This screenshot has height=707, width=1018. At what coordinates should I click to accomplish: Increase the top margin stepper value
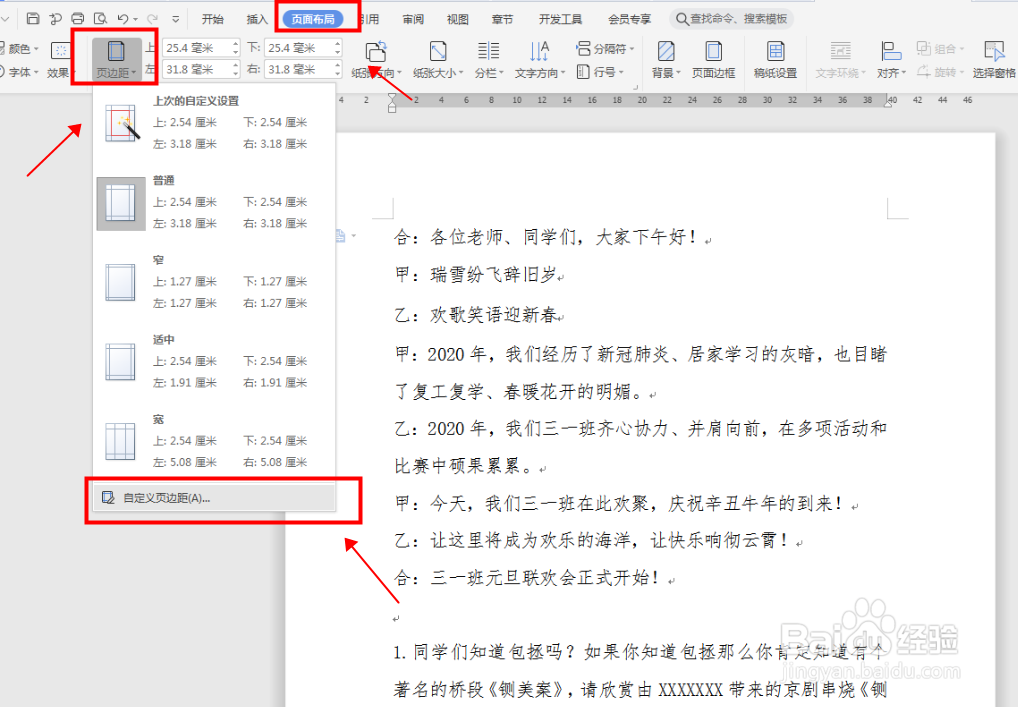click(x=235, y=42)
